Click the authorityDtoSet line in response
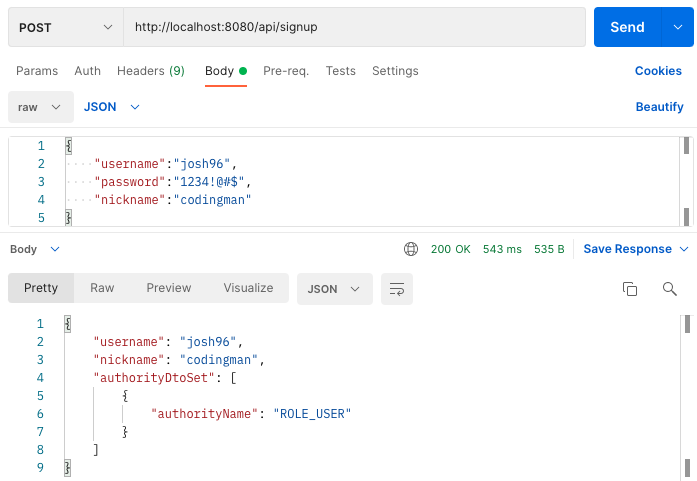 [x=165, y=378]
